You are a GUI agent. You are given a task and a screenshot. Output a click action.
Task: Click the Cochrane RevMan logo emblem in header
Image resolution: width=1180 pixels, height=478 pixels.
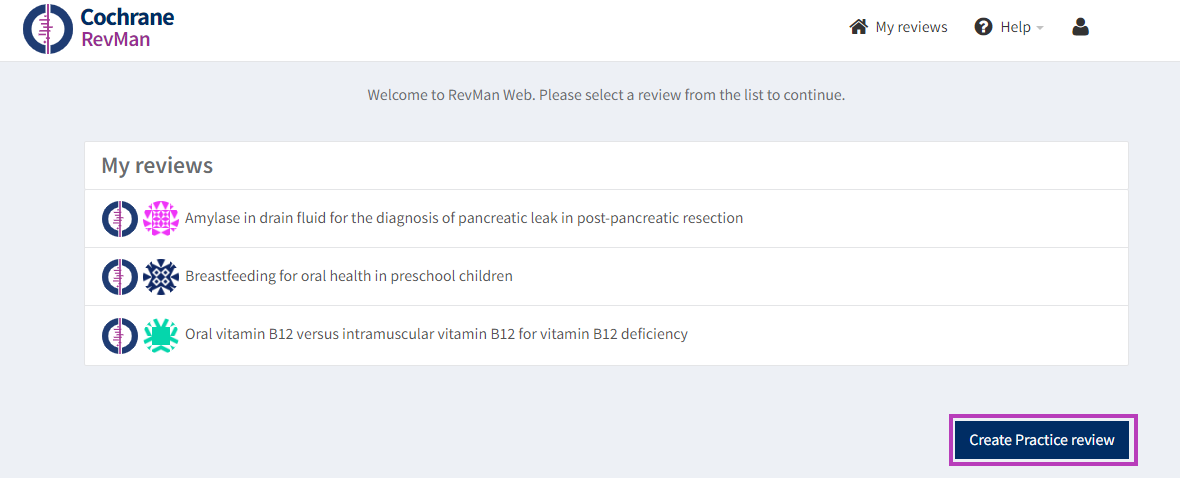(47, 29)
